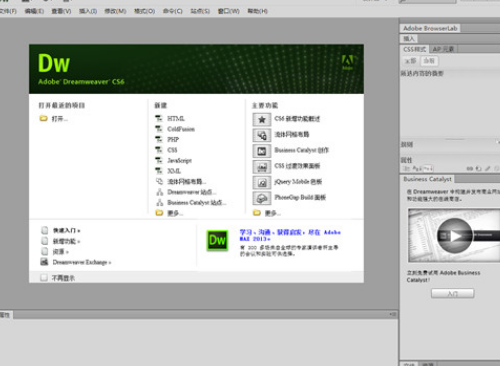Click the Business Catalyst authoring feature icon
This screenshot has height=366, width=500.
point(262,151)
